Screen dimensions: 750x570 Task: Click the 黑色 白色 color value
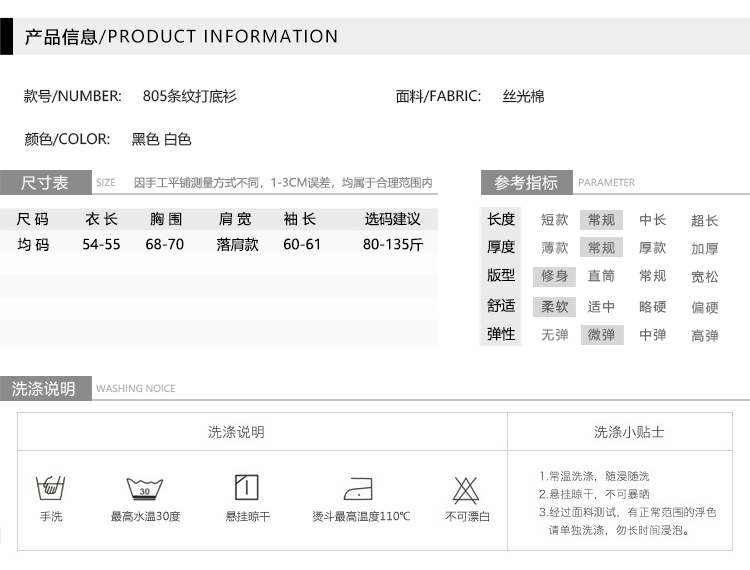161,139
